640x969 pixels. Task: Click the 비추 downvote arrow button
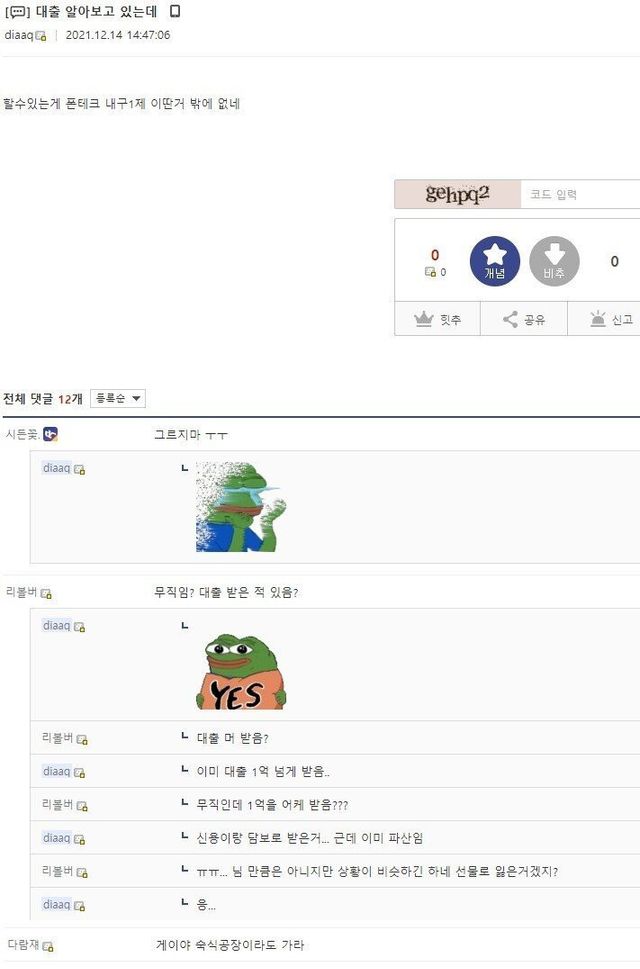pos(554,261)
